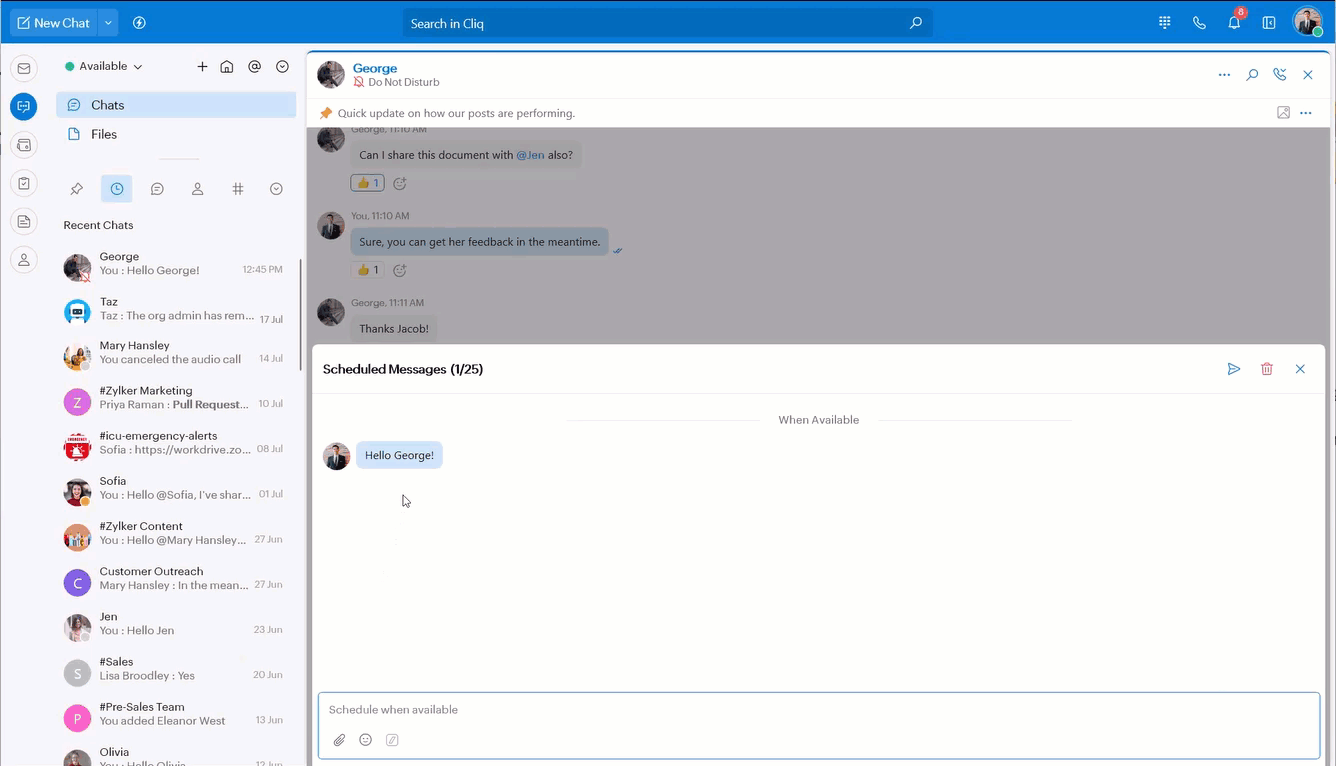Open the #icu-emergency-alerts channel

click(x=176, y=446)
